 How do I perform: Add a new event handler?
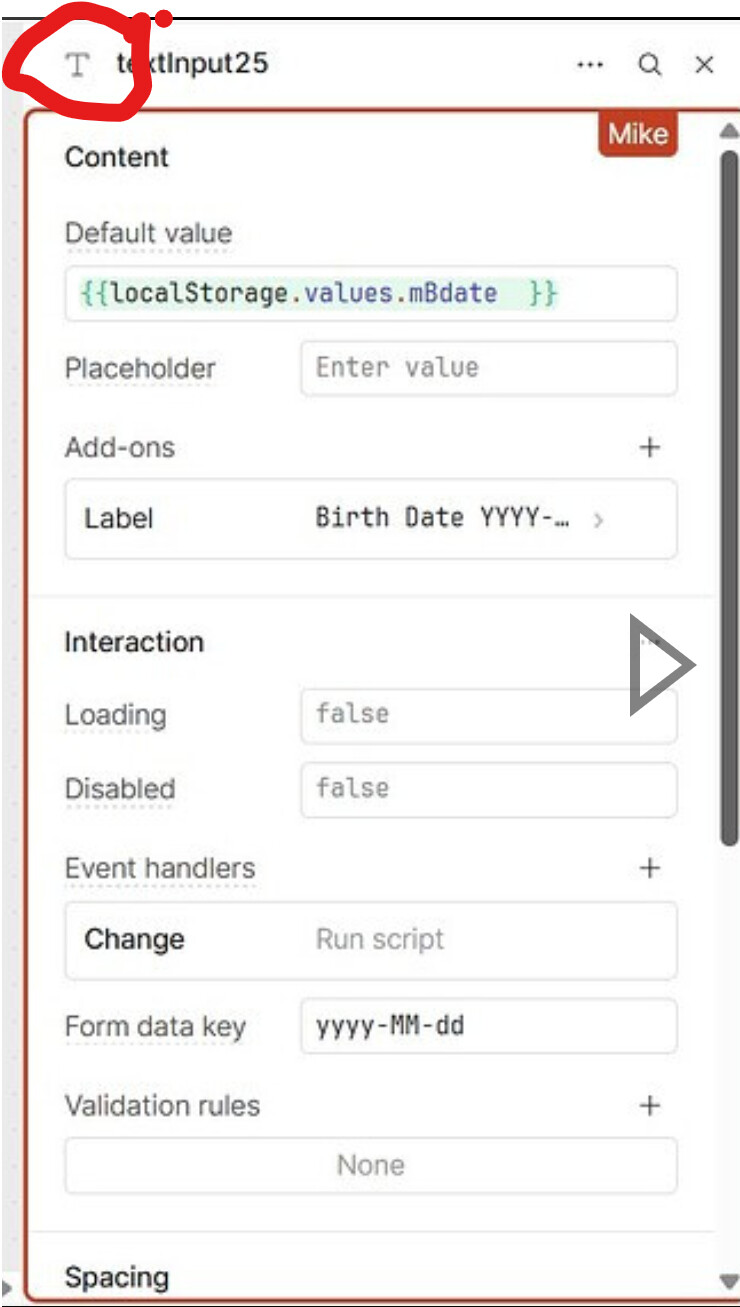pos(650,868)
